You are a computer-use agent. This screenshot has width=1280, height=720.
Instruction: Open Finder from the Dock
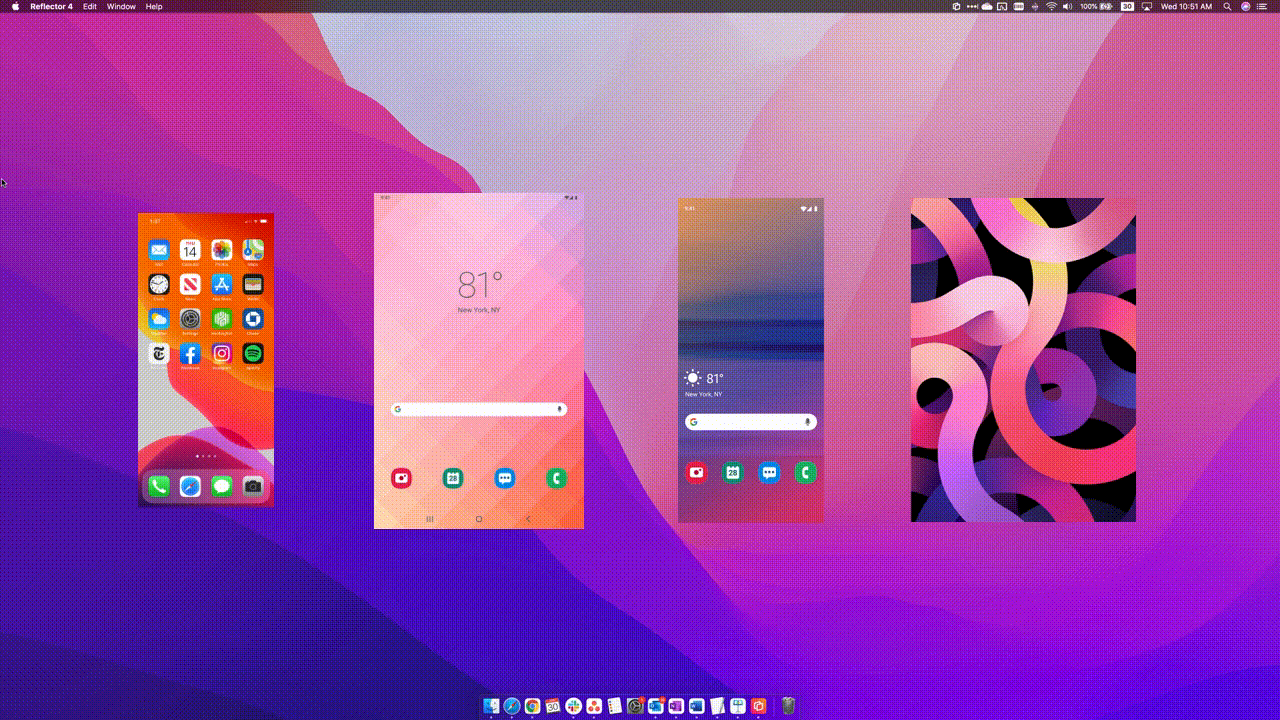pyautogui.click(x=491, y=706)
